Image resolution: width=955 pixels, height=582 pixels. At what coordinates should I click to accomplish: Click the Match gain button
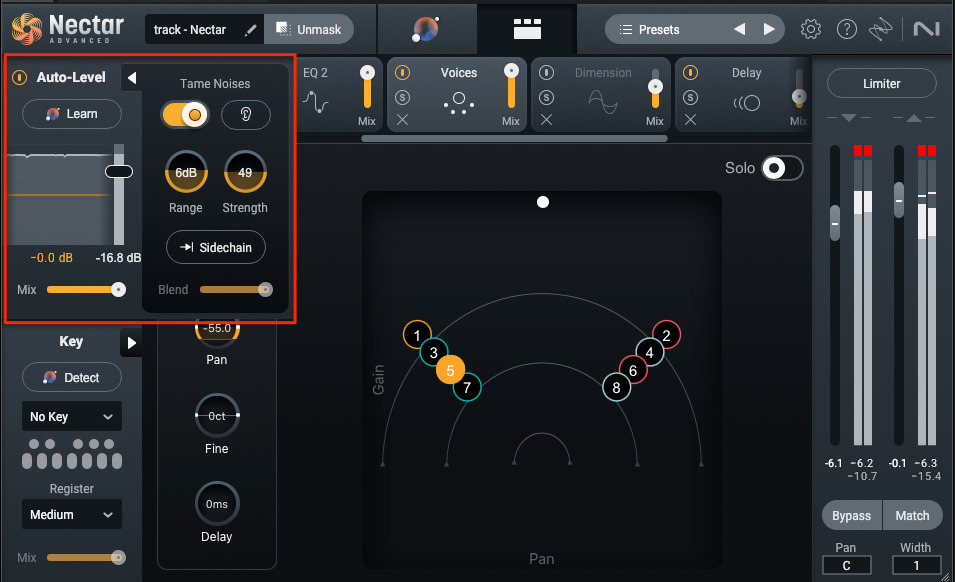pyautogui.click(x=912, y=516)
